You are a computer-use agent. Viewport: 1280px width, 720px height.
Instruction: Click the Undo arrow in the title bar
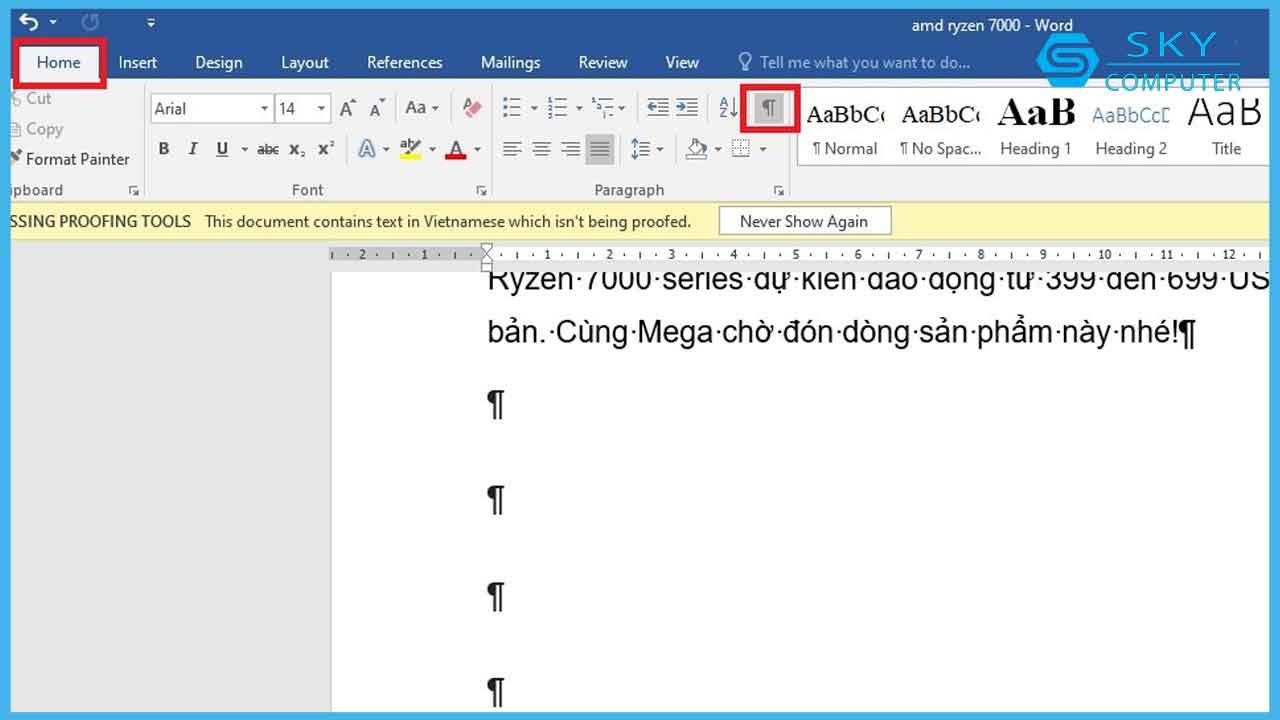click(29, 22)
